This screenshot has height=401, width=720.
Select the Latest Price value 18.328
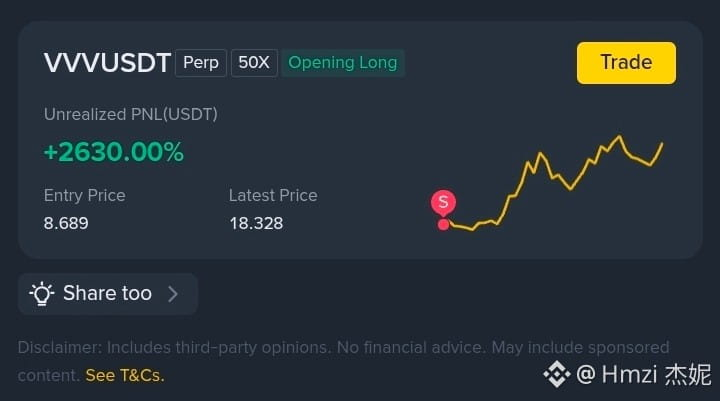point(256,223)
